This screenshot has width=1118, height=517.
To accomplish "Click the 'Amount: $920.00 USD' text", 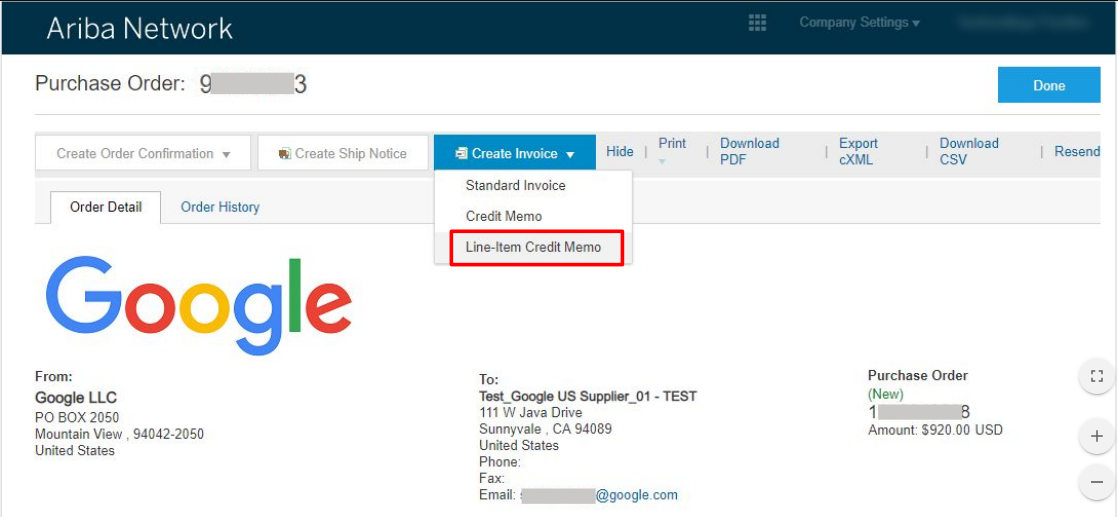I will tap(935, 430).
